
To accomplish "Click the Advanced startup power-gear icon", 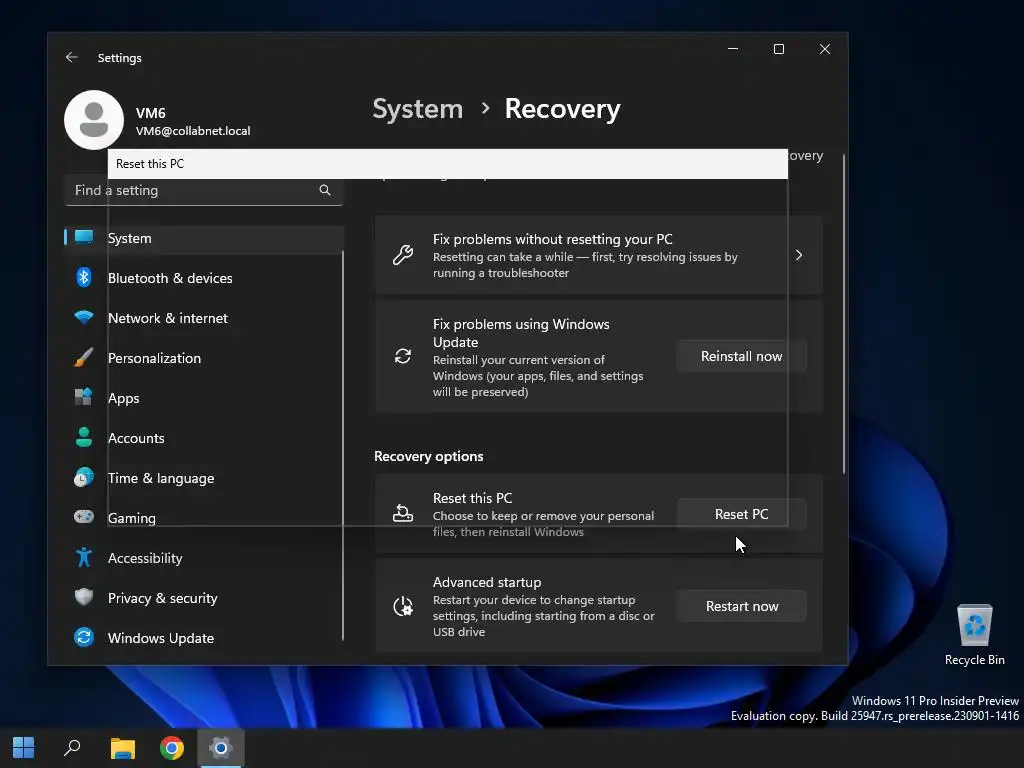I will point(403,607).
